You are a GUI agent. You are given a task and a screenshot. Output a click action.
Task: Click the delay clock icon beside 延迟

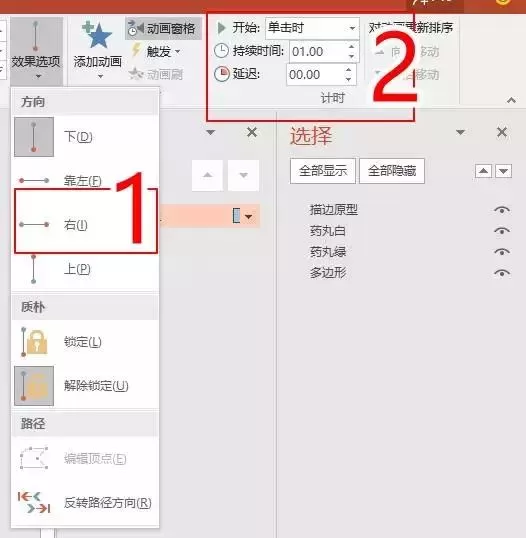[222, 74]
